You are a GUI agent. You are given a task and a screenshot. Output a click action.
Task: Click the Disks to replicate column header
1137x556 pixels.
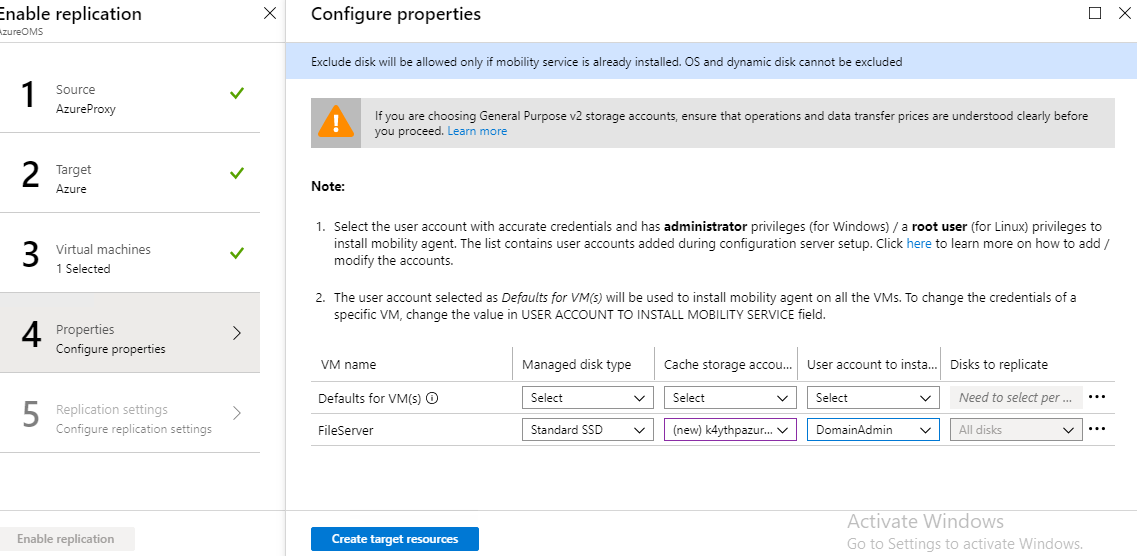999,365
